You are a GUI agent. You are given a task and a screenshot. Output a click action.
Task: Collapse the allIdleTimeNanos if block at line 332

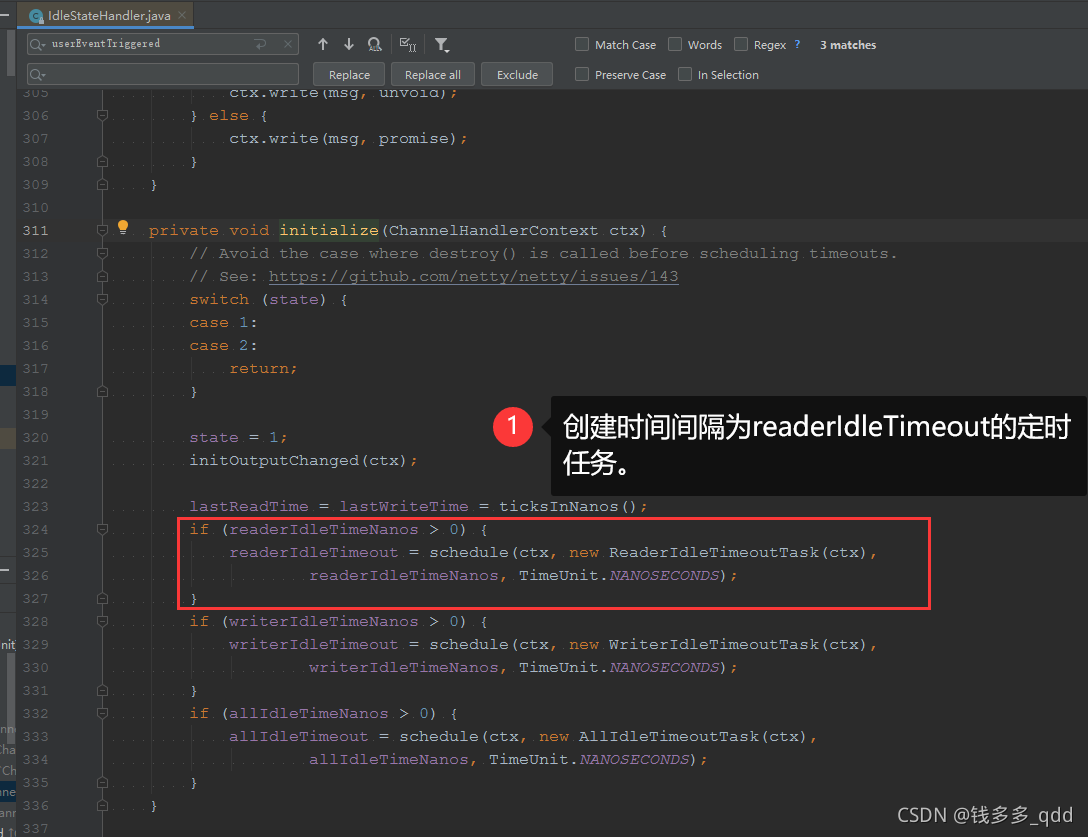[x=102, y=713]
